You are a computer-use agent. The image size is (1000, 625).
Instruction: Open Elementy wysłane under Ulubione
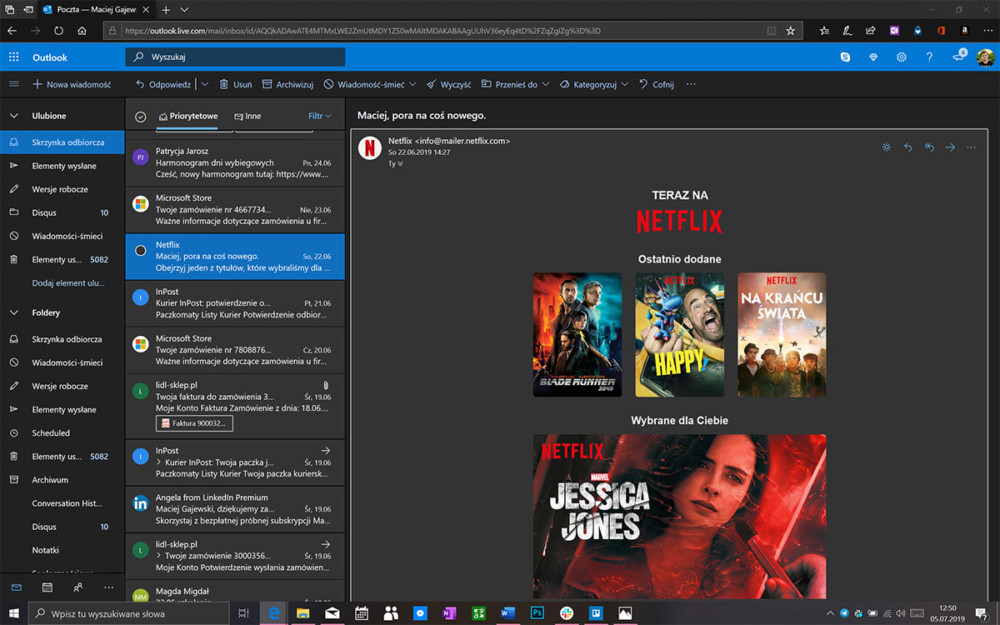tap(62, 166)
